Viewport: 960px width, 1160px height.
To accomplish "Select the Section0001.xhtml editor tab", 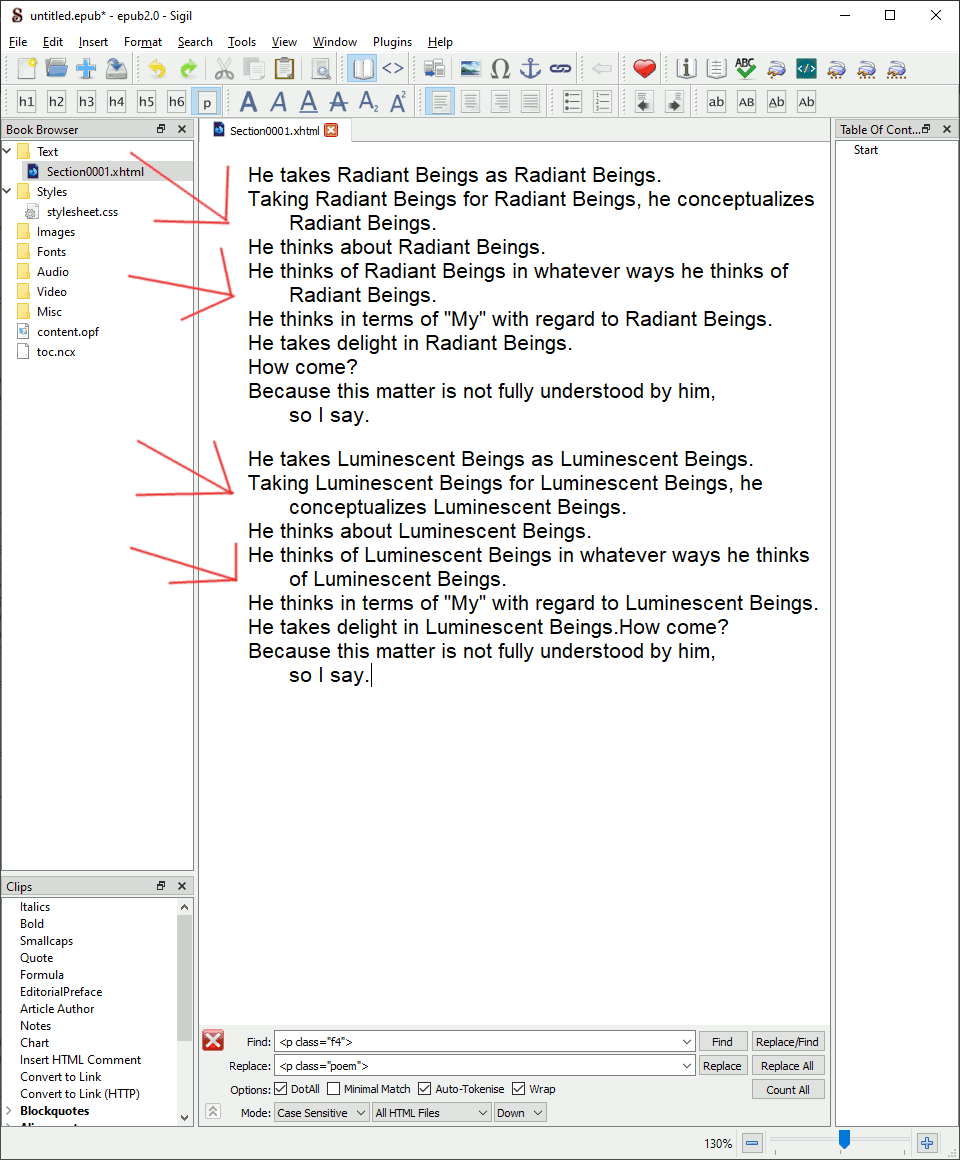I will 274,131.
